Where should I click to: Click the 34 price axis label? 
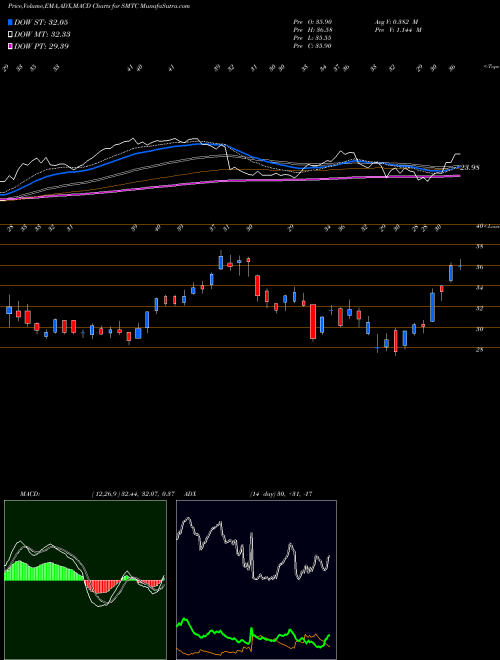pos(479,288)
